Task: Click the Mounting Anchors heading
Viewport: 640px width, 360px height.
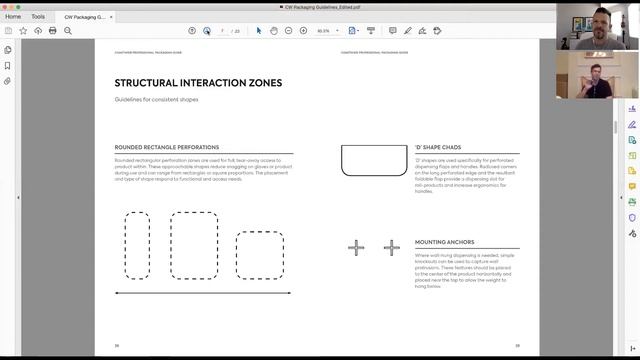Action: pos(444,242)
